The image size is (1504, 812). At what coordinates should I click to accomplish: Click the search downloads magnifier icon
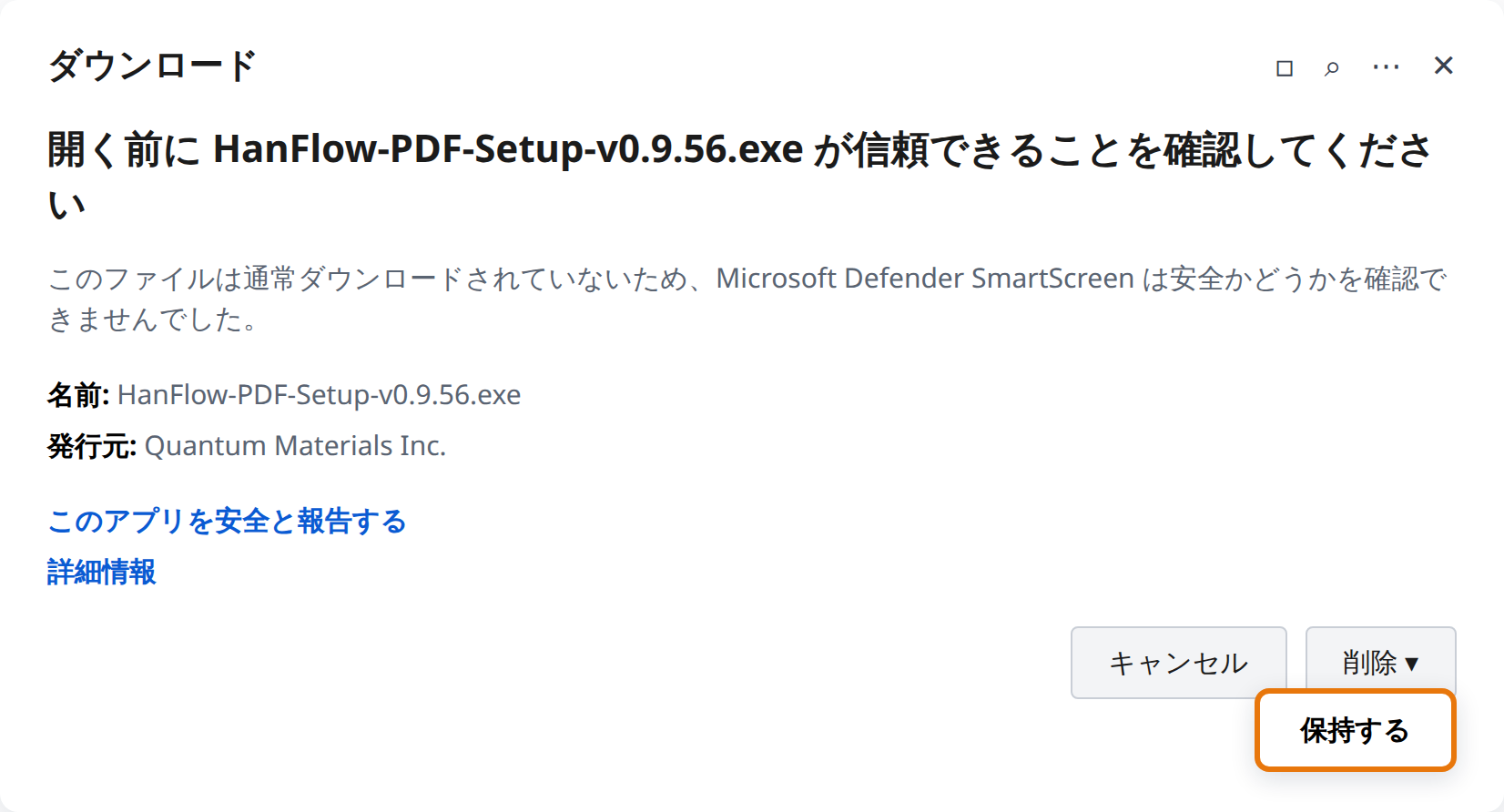pyautogui.click(x=1332, y=68)
